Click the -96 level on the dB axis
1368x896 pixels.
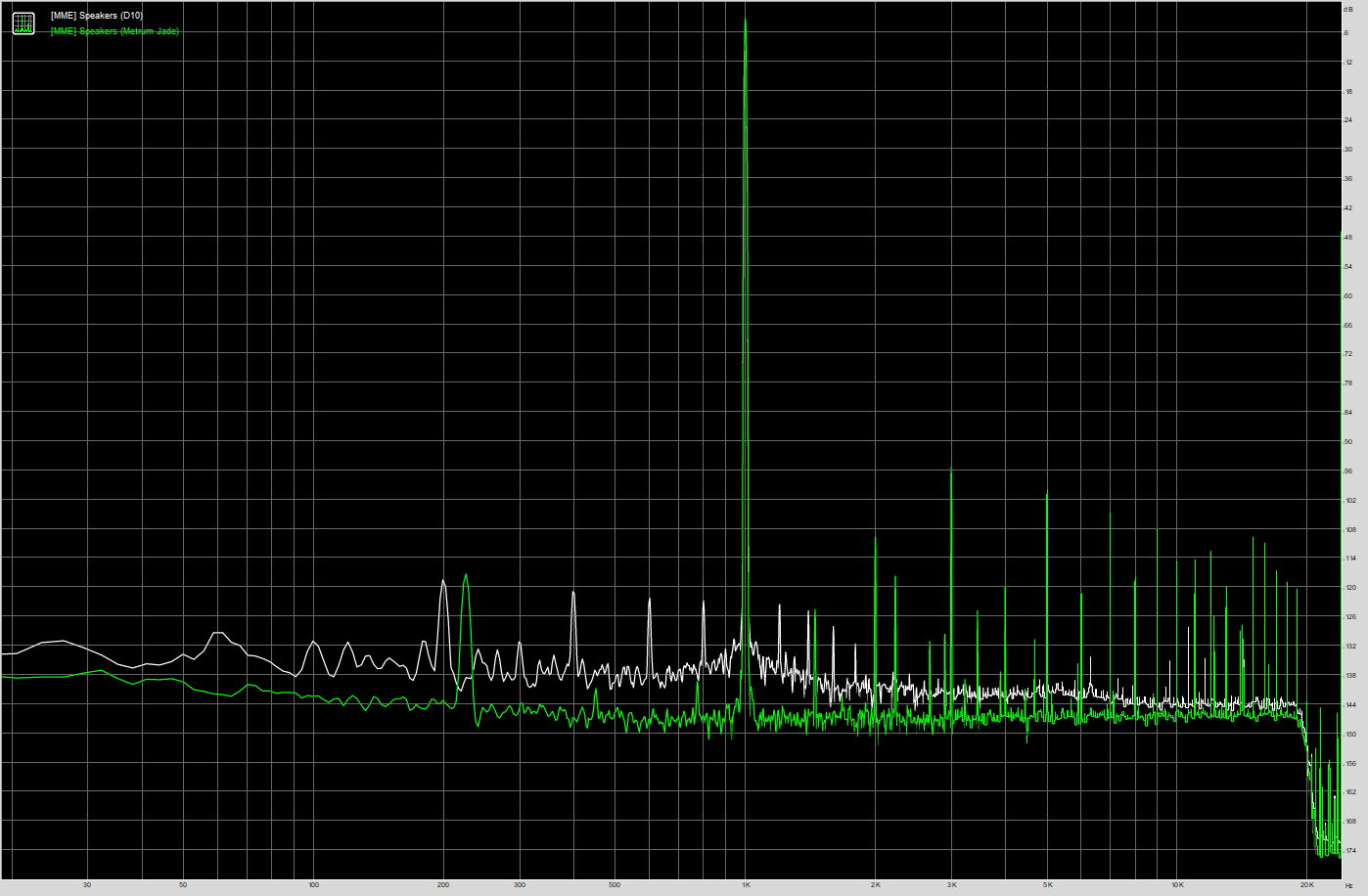click(1348, 471)
